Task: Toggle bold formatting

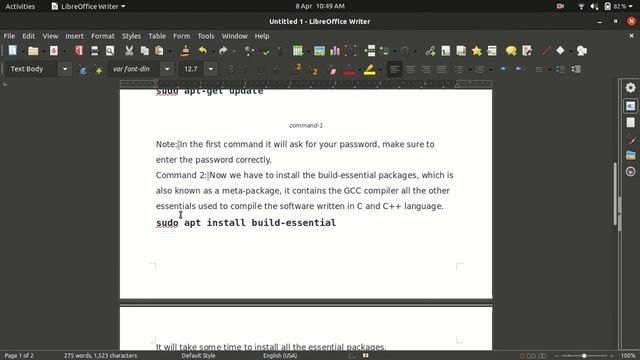Action: click(230, 69)
